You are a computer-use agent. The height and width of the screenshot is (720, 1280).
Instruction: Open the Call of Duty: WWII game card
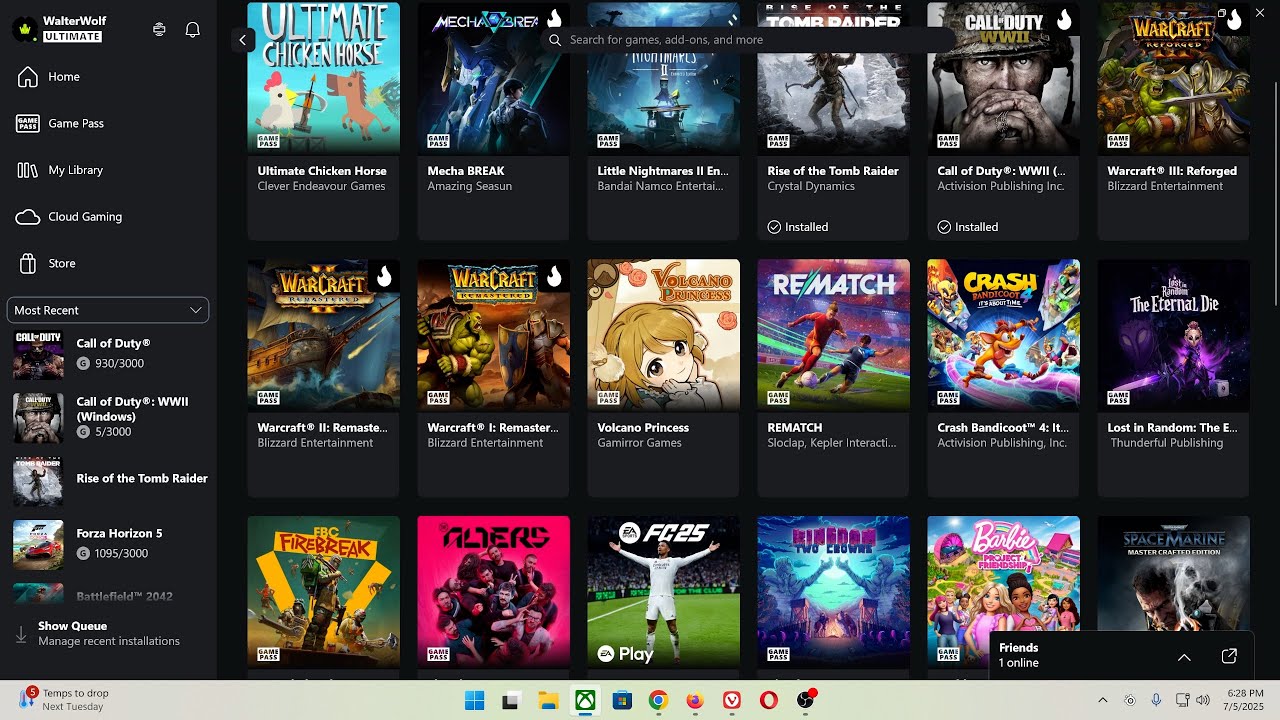[1003, 121]
